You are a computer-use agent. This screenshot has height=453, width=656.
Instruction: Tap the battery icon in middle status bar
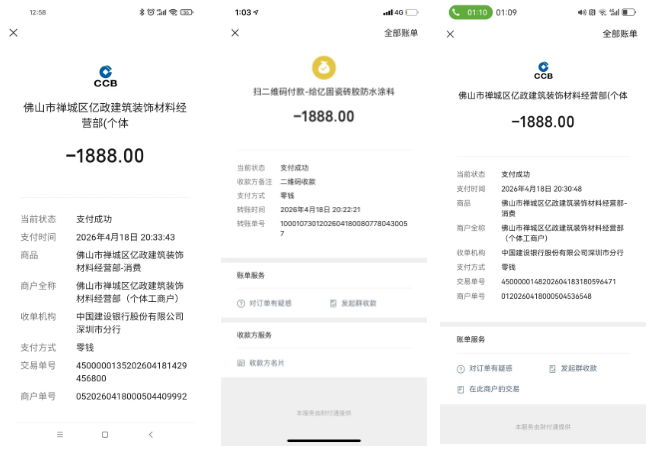(412, 13)
